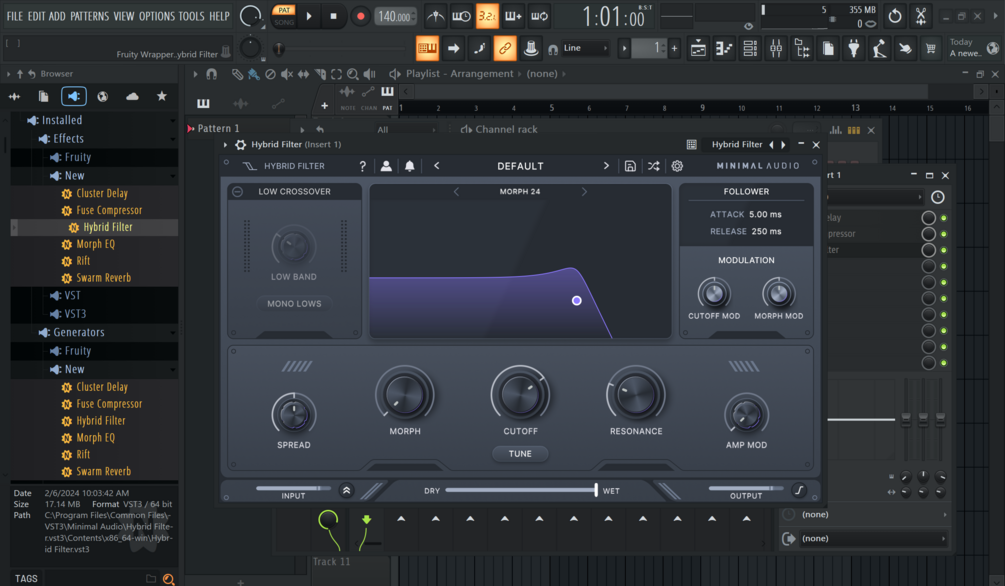Select the browser cloud tab icon

pyautogui.click(x=132, y=96)
